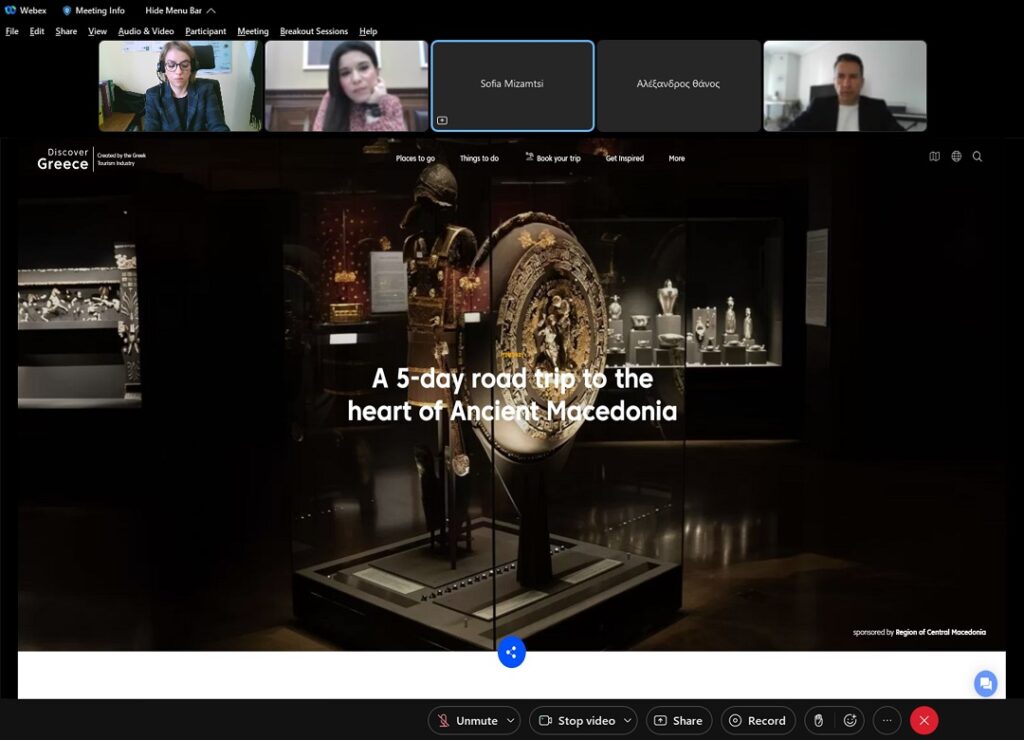Expand the audio options arrow beside Unmute
The width and height of the screenshot is (1024, 740).
click(x=511, y=720)
